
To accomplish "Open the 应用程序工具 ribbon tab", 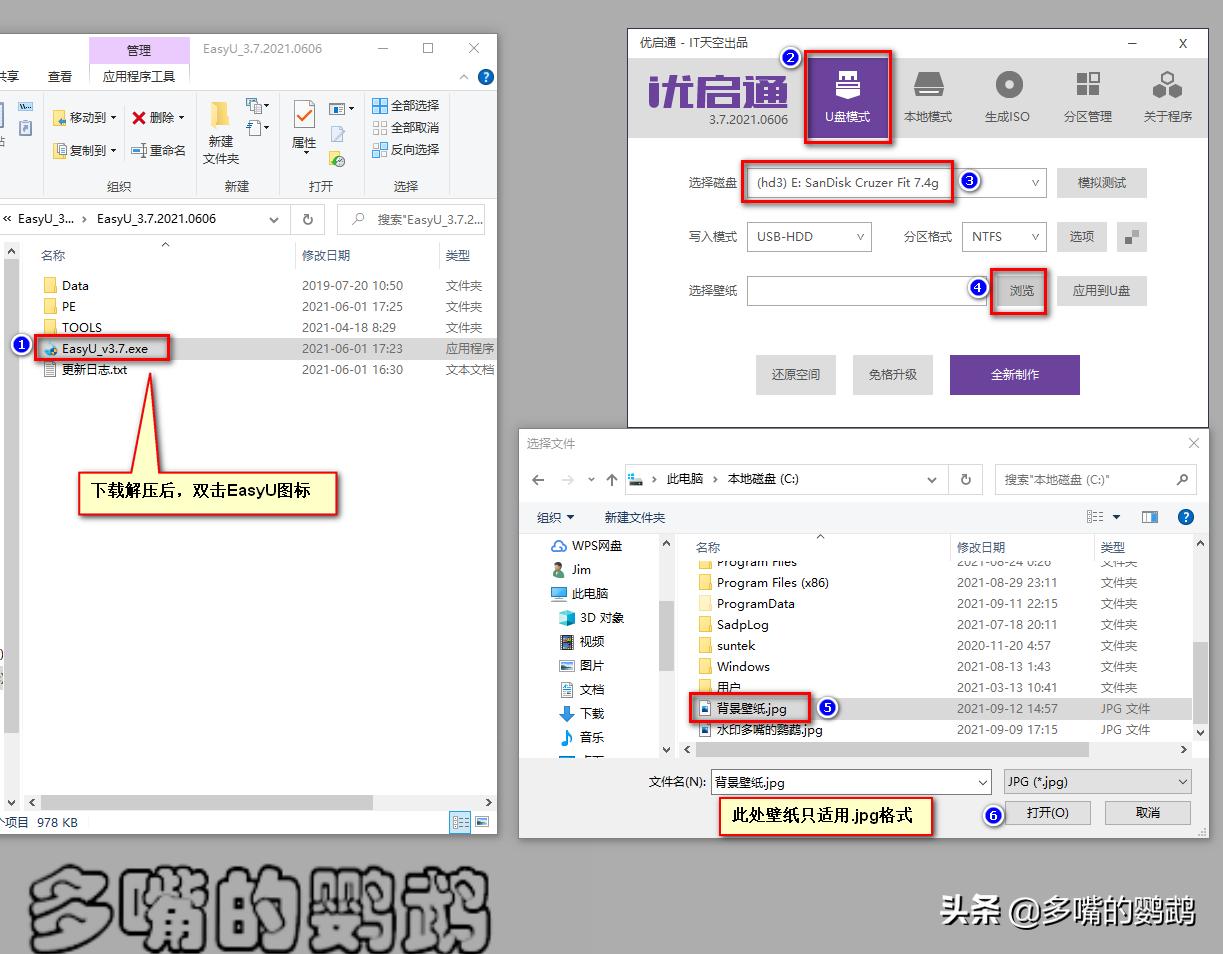I will (x=139, y=76).
